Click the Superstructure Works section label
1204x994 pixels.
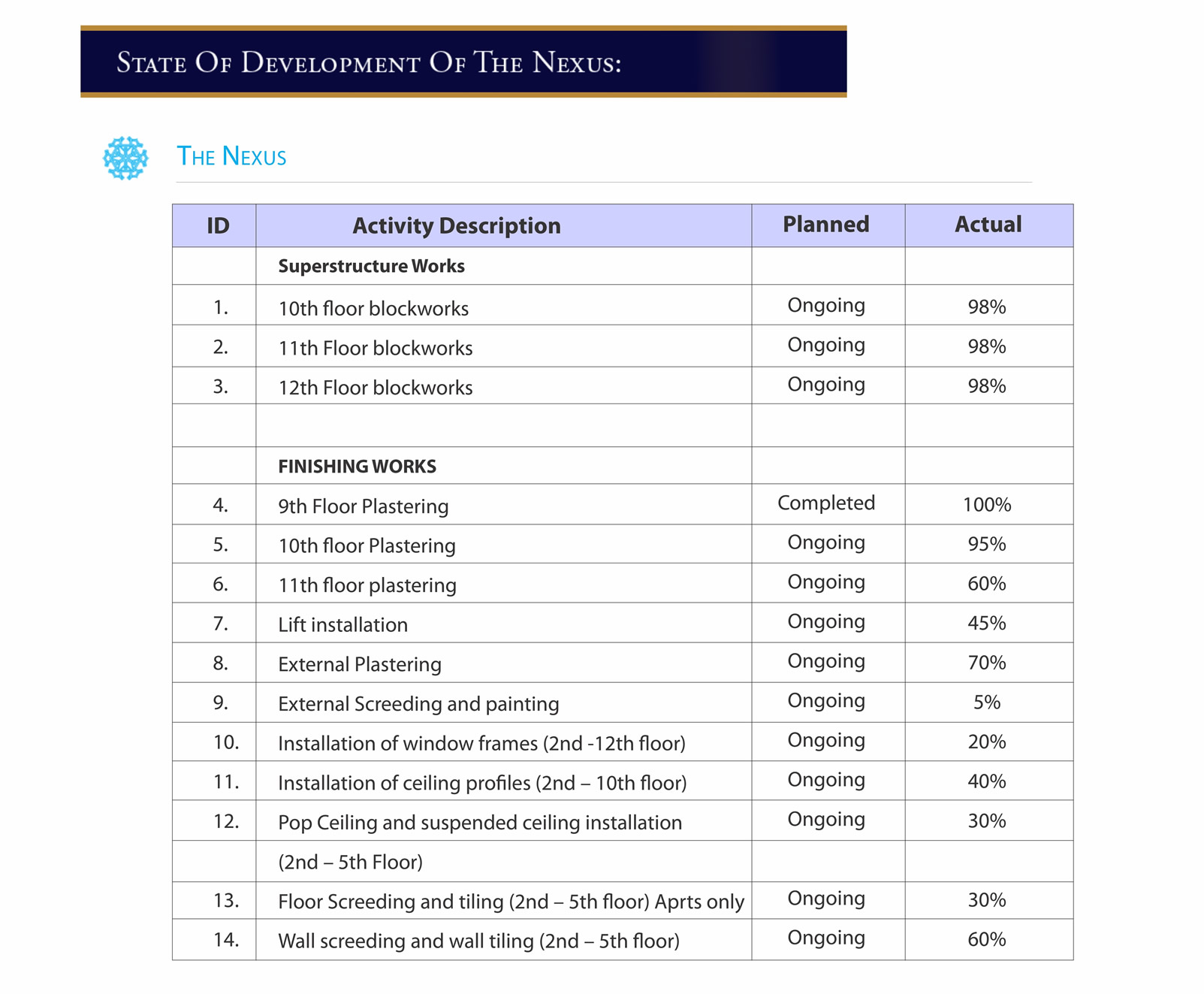click(x=371, y=266)
